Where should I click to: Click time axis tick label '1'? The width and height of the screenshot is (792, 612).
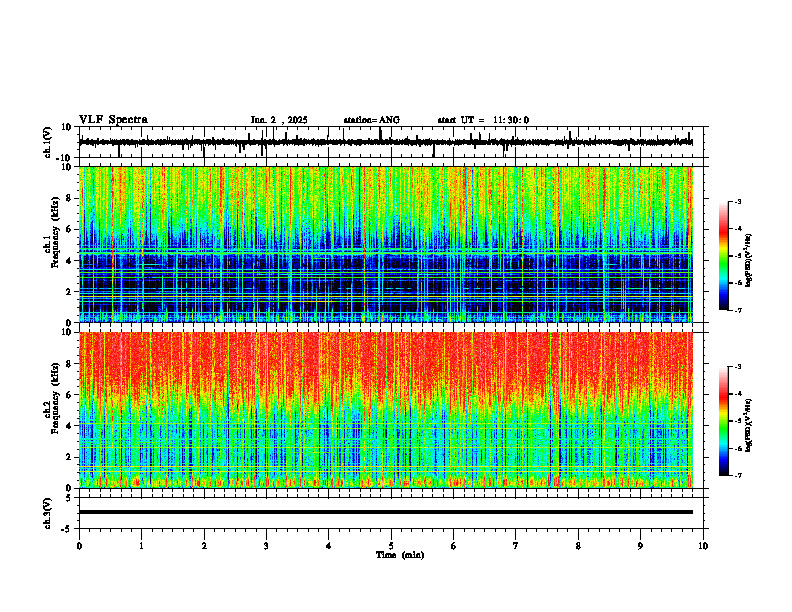tap(141, 546)
